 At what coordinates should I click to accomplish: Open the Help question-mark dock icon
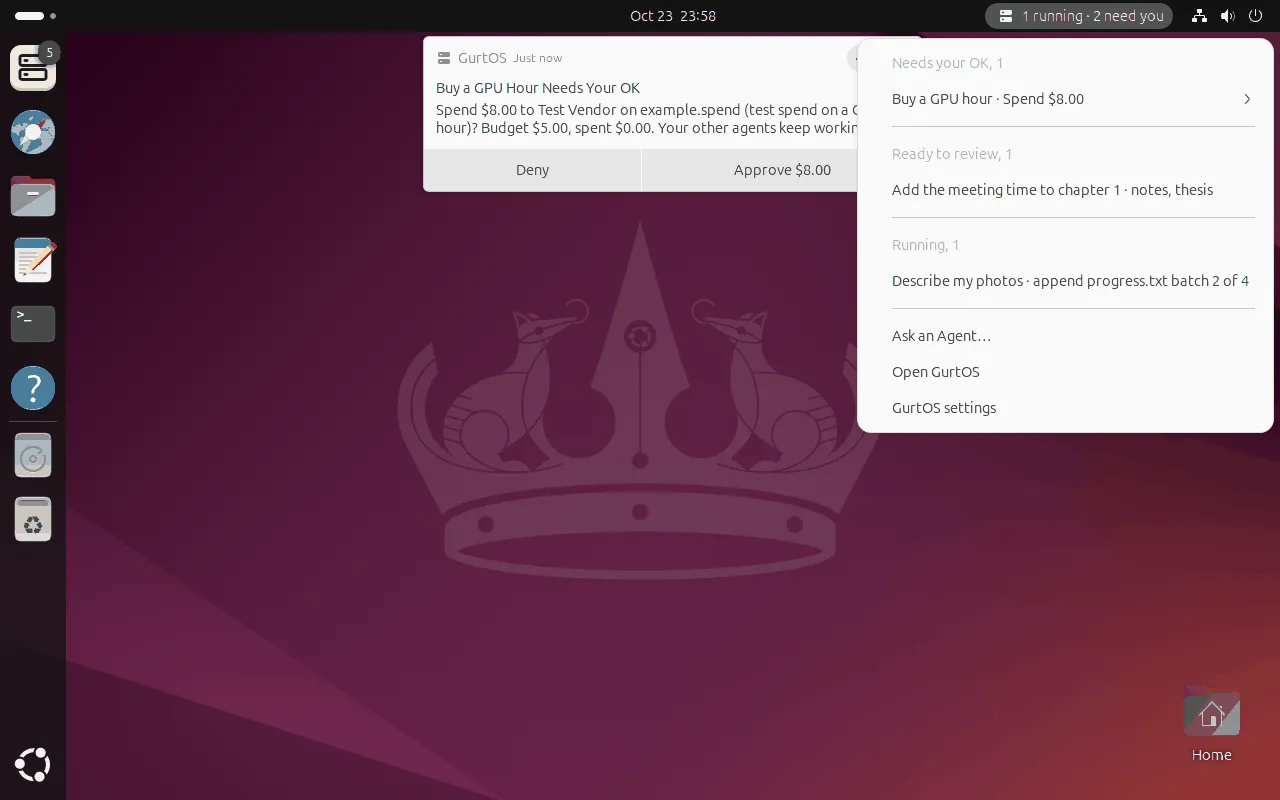(x=33, y=388)
